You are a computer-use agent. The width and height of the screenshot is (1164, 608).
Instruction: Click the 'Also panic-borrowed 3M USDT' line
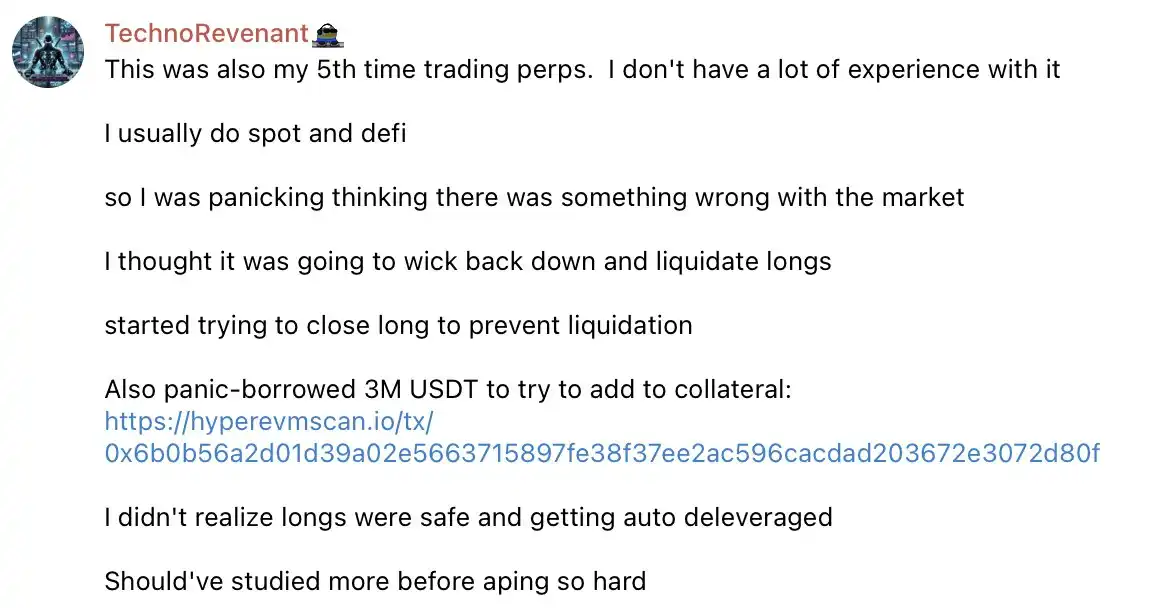[447, 390]
